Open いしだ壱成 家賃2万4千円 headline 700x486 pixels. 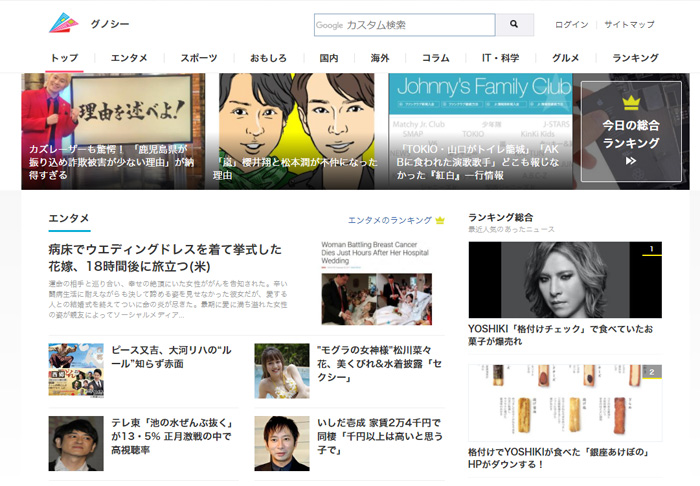point(380,436)
